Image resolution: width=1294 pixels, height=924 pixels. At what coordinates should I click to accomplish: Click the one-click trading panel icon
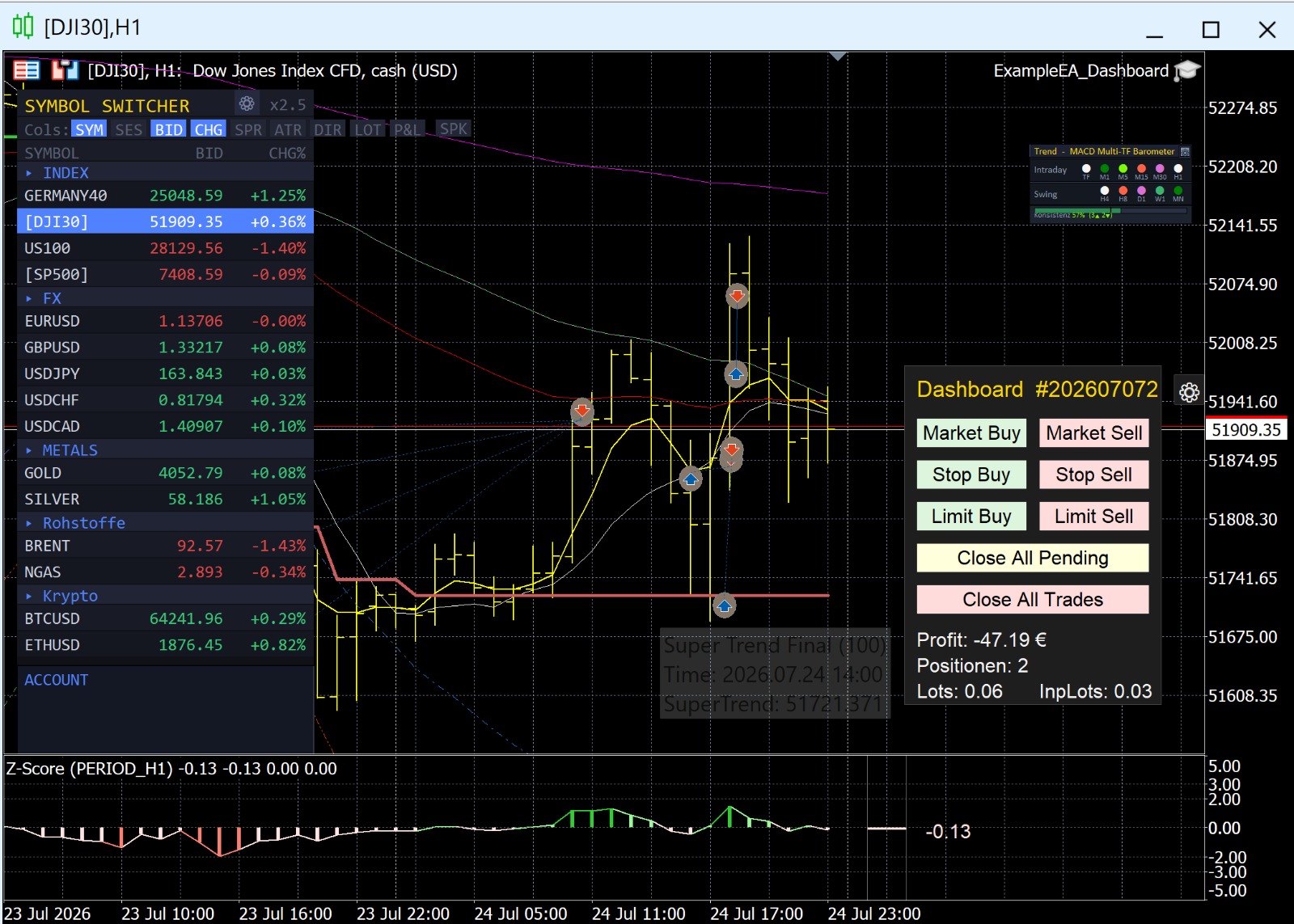(x=26, y=70)
